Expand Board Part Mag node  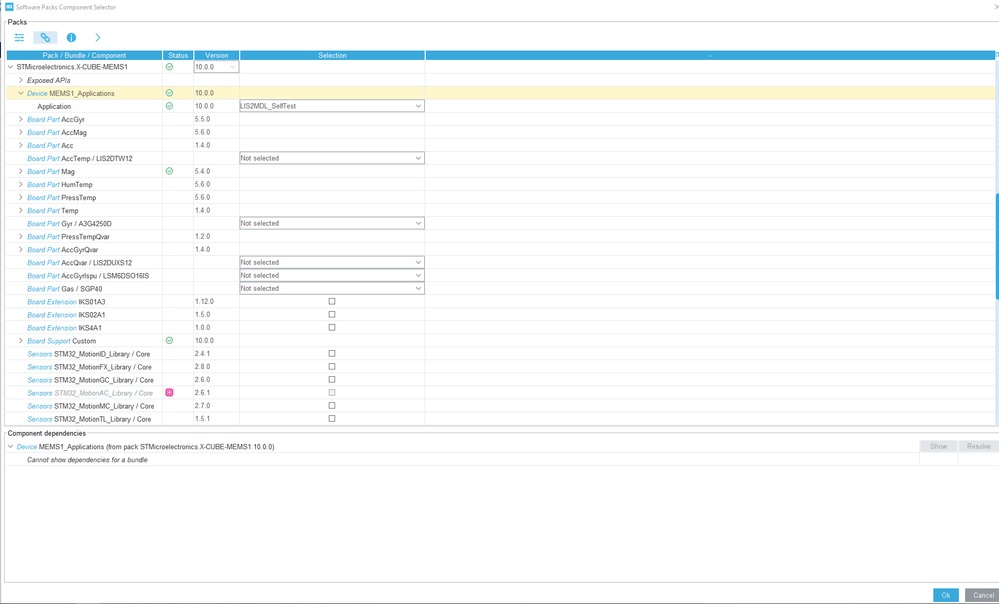[21, 171]
